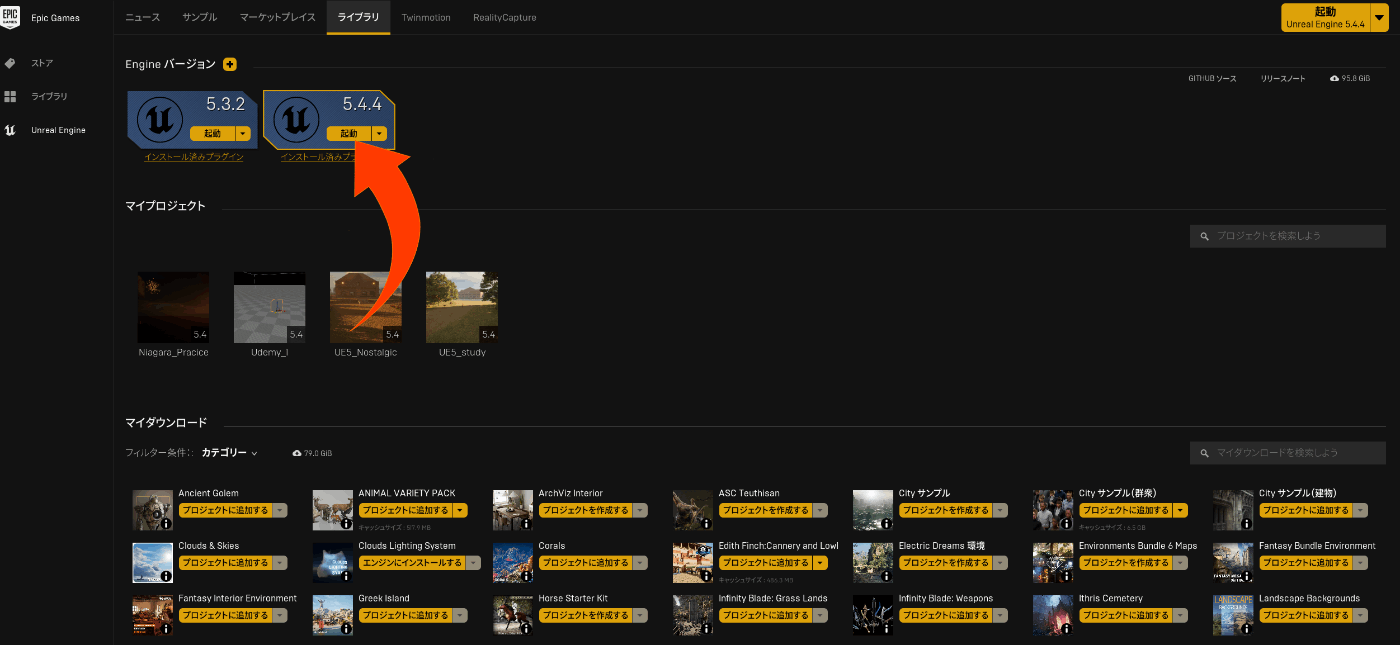Click the Infinity Blade: Weapons thumbnail
This screenshot has width=1400, height=645.
click(873, 615)
